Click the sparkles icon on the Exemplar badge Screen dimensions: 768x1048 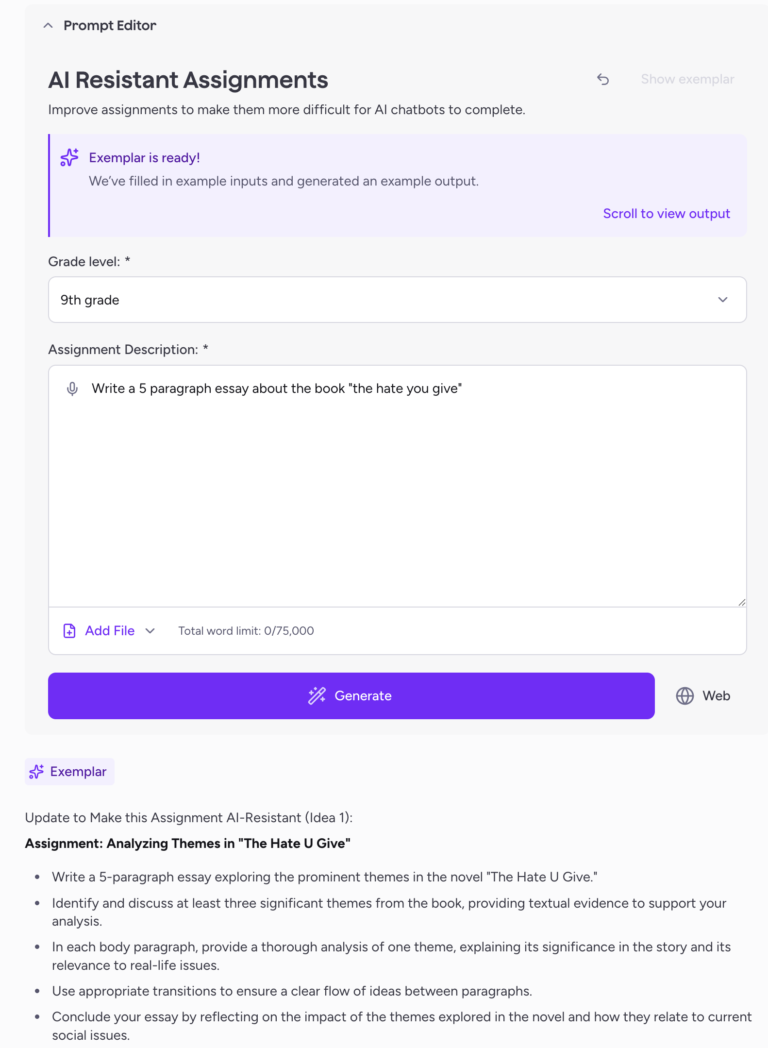coord(37,771)
